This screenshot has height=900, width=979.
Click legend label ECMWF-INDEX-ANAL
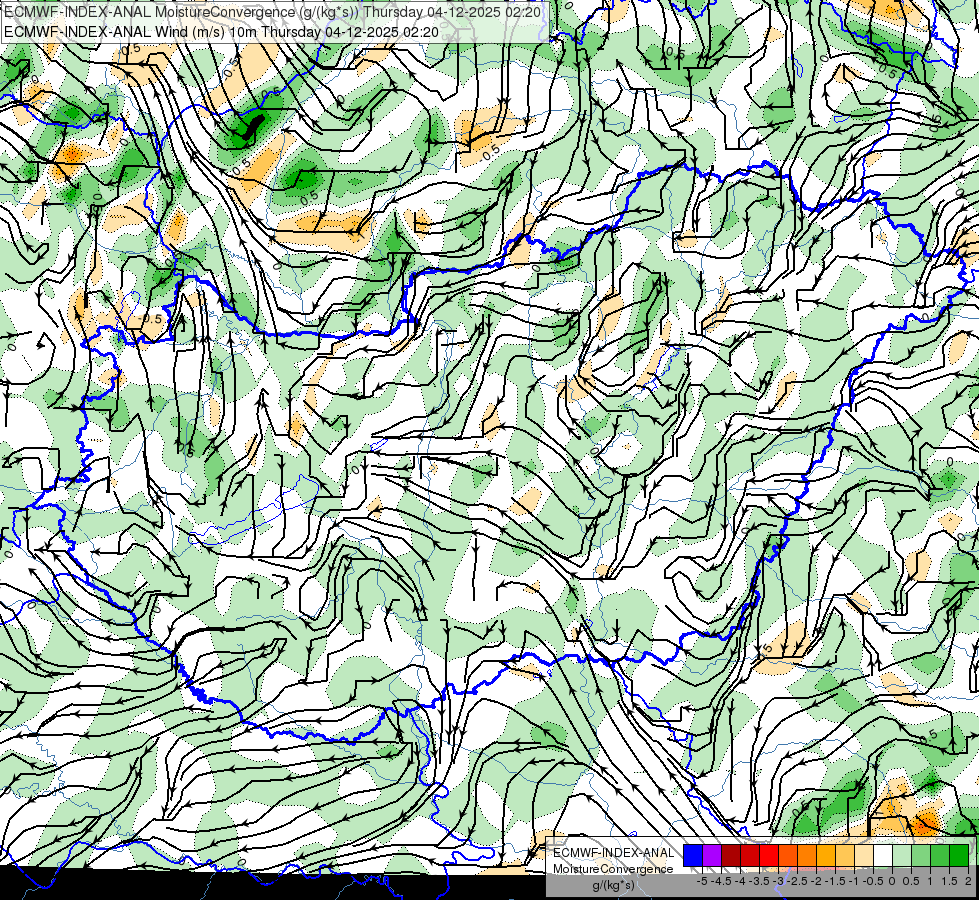614,853
